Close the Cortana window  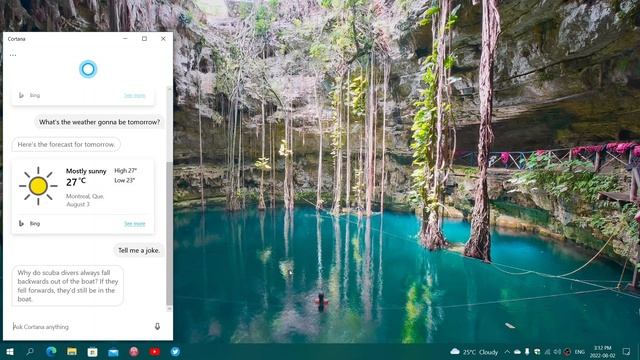tap(163, 39)
